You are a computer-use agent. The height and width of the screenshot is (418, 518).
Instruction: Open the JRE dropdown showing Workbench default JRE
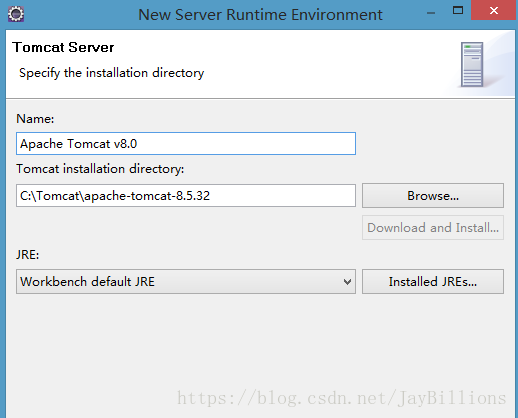(186, 282)
